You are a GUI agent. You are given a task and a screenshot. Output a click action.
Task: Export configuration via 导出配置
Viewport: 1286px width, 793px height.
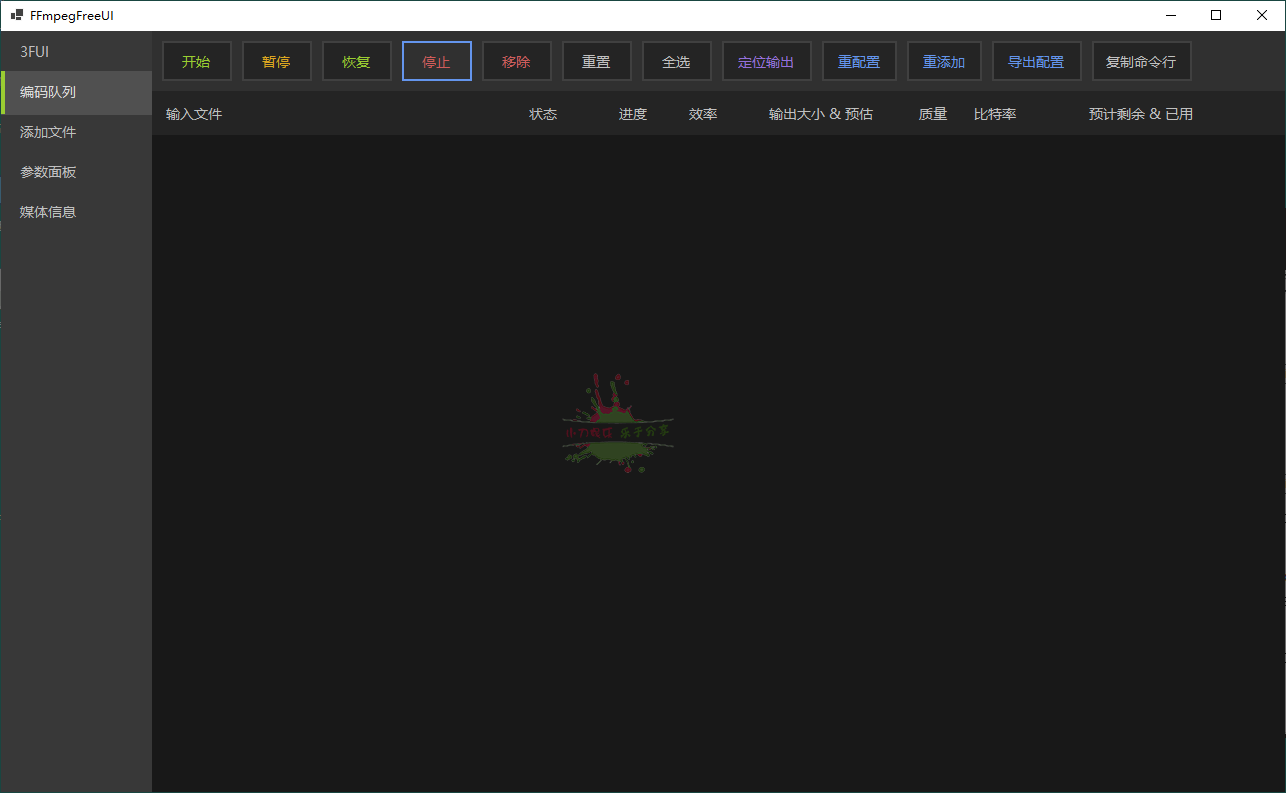pyautogui.click(x=1036, y=61)
